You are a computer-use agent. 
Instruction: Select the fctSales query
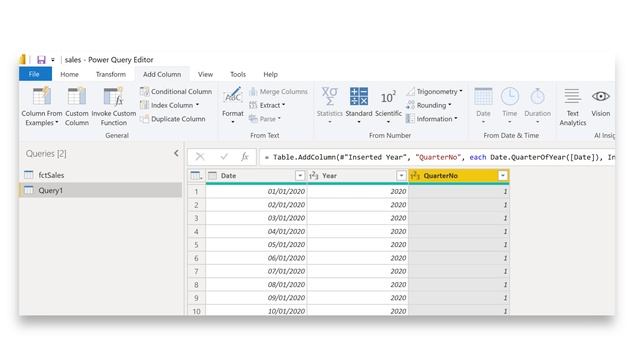point(100,175)
